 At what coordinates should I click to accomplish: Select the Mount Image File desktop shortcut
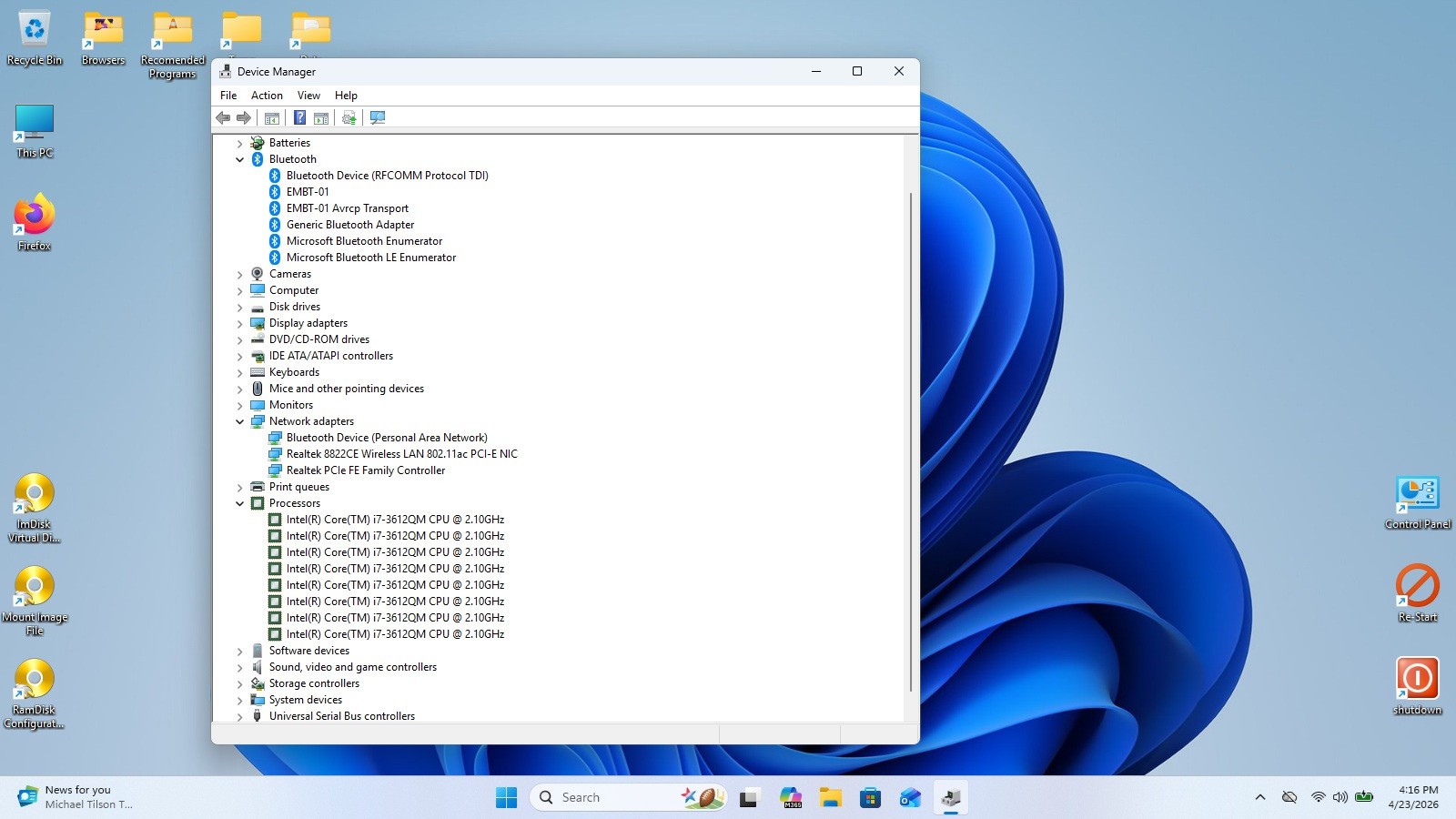pyautogui.click(x=35, y=601)
